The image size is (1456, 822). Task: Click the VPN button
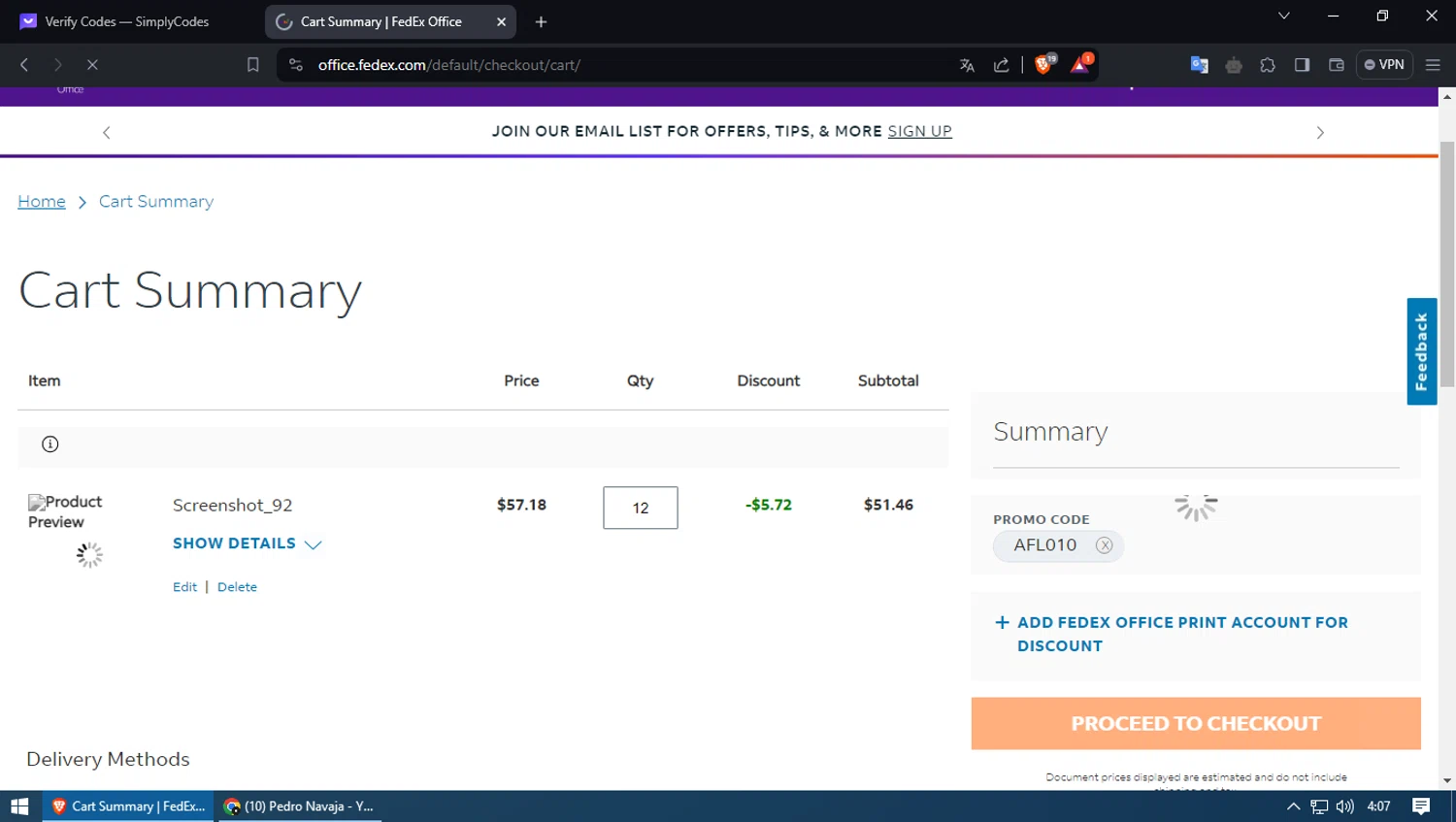click(x=1384, y=65)
